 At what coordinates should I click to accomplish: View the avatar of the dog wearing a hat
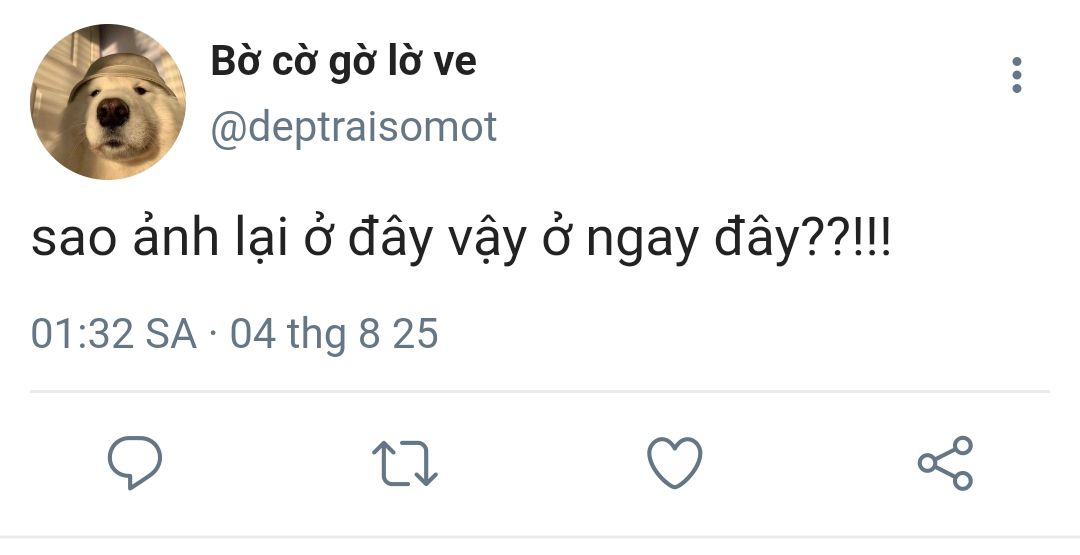(x=108, y=102)
